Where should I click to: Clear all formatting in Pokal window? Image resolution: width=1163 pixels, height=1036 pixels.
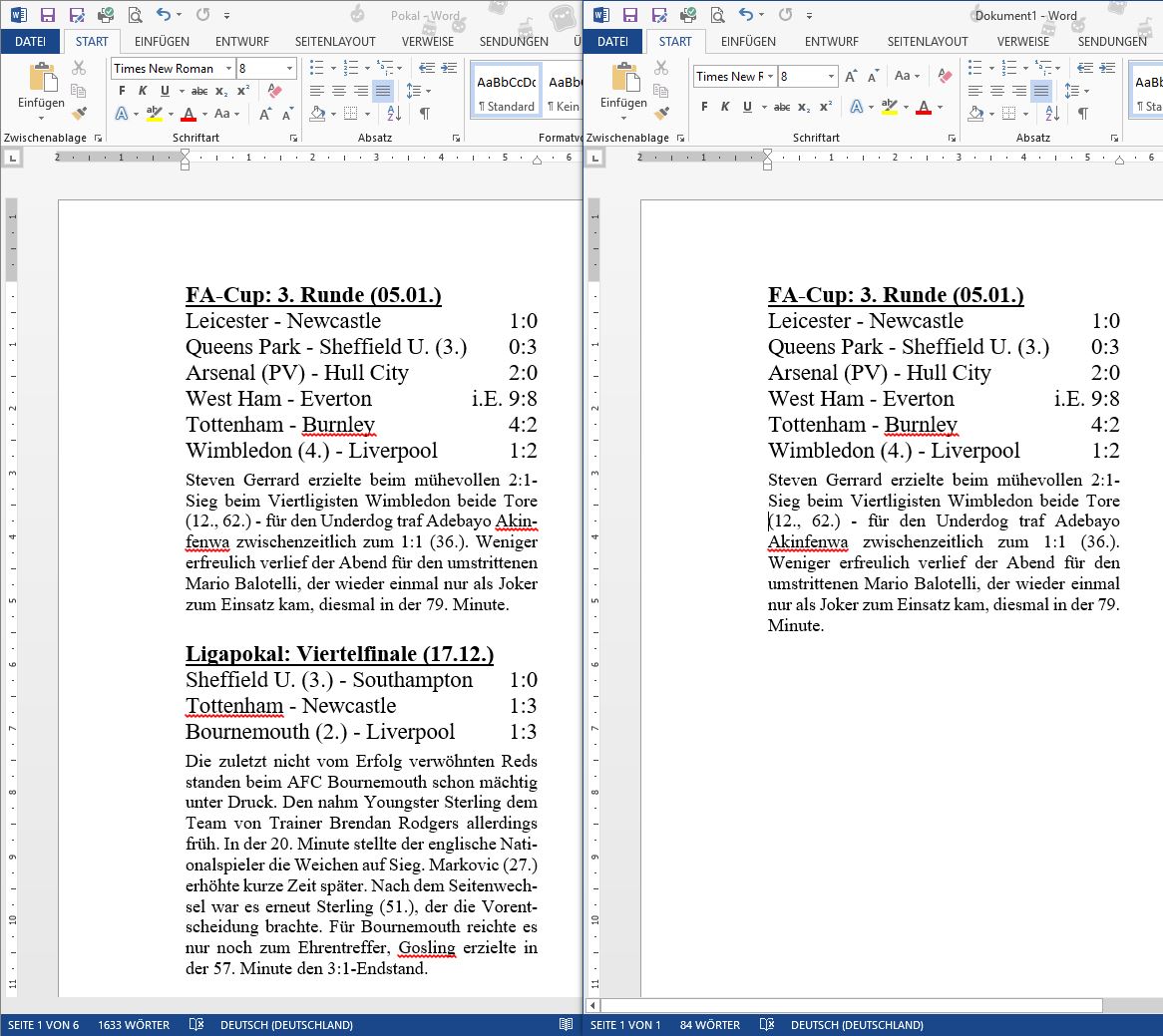tap(274, 91)
